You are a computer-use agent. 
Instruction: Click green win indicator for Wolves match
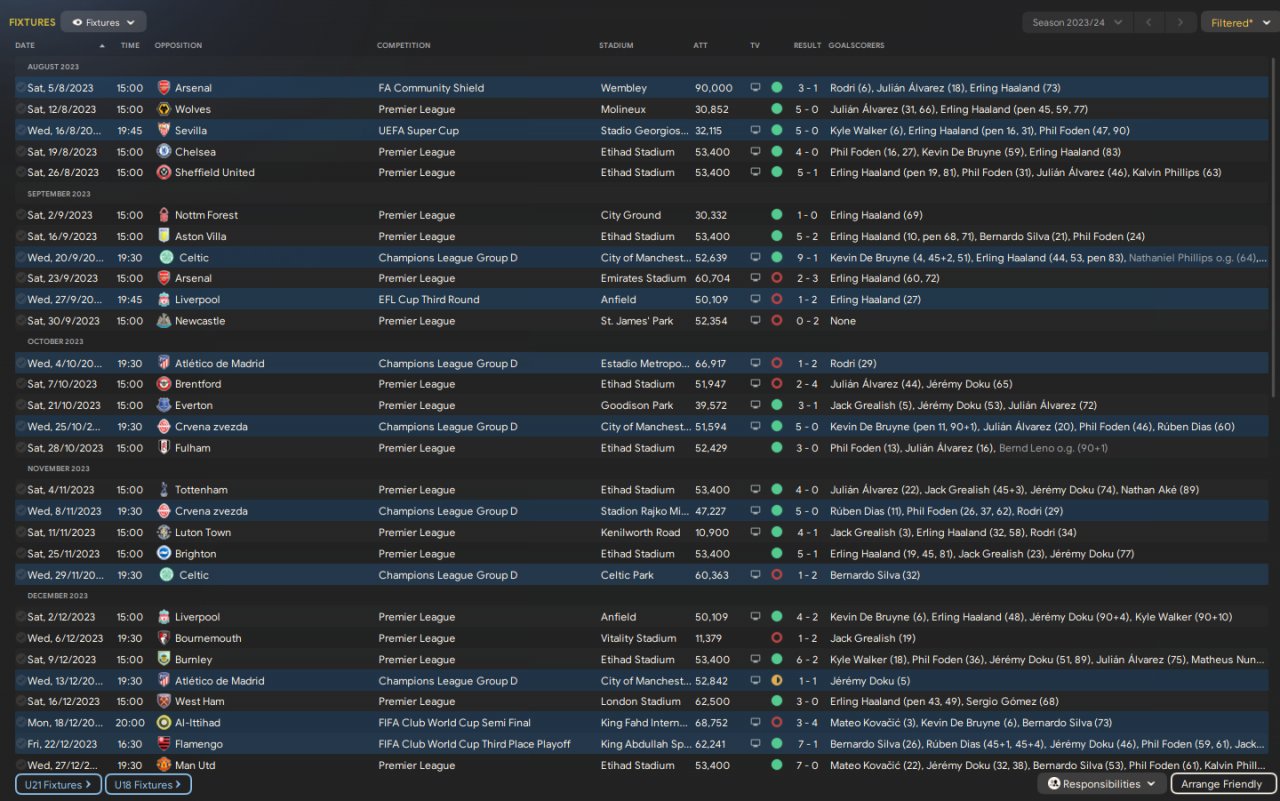pyautogui.click(x=777, y=109)
